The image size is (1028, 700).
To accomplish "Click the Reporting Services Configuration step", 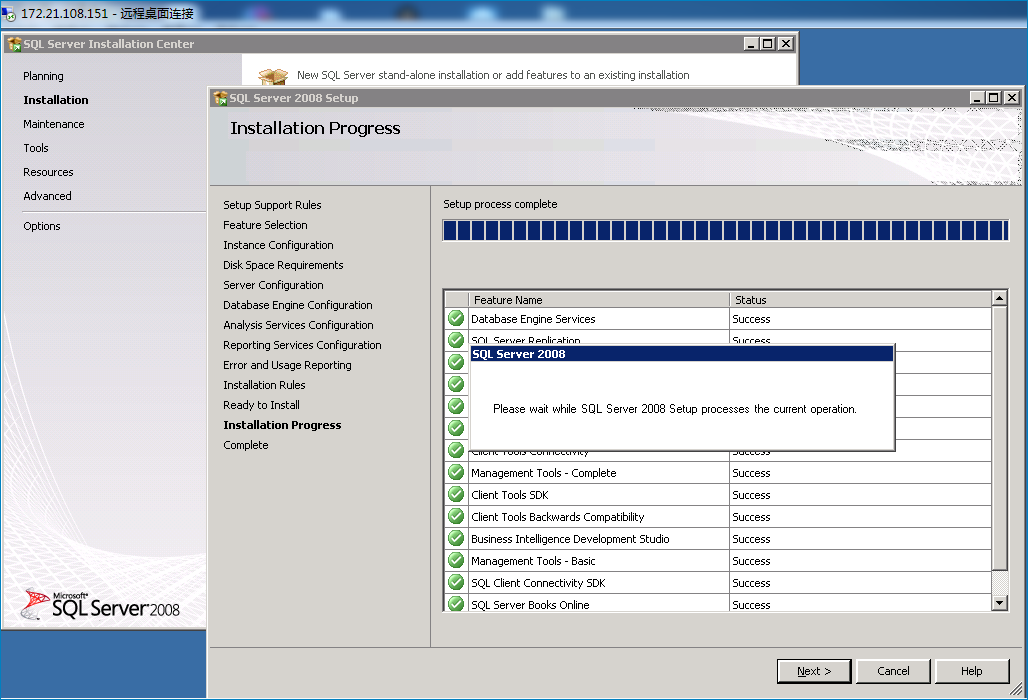I will click(x=302, y=345).
